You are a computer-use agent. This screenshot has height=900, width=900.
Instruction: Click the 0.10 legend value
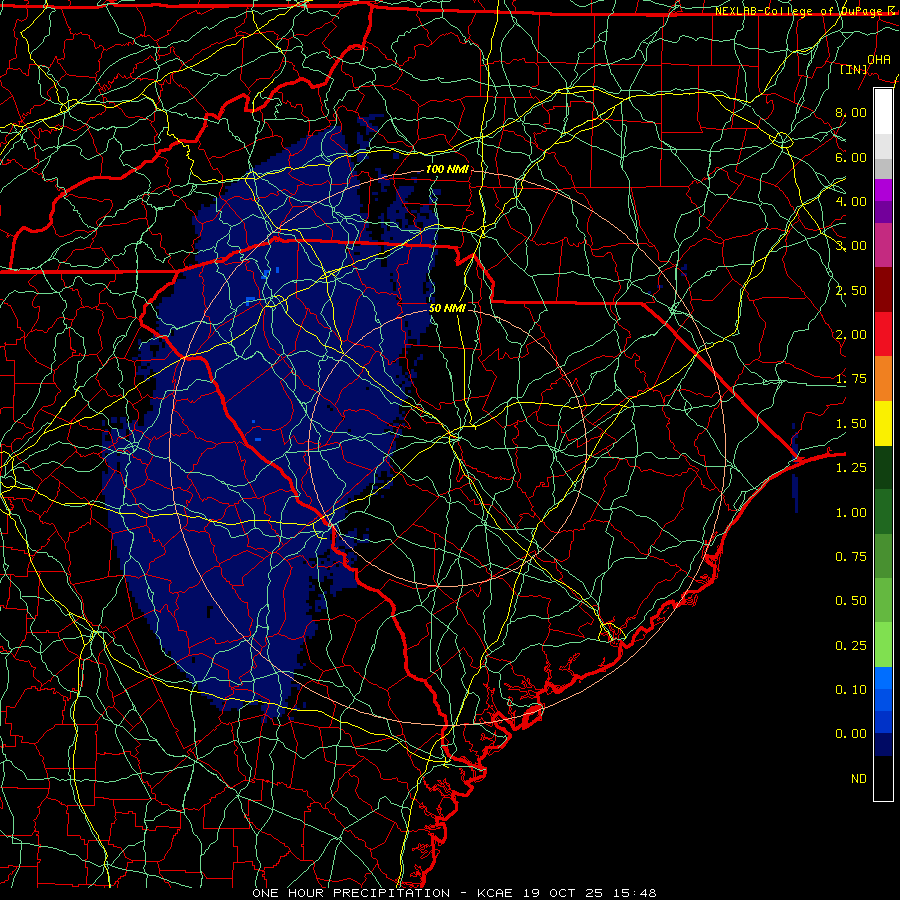click(x=851, y=690)
